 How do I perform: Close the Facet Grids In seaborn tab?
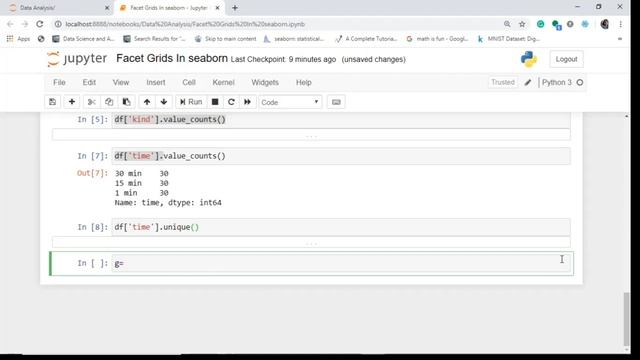click(218, 8)
